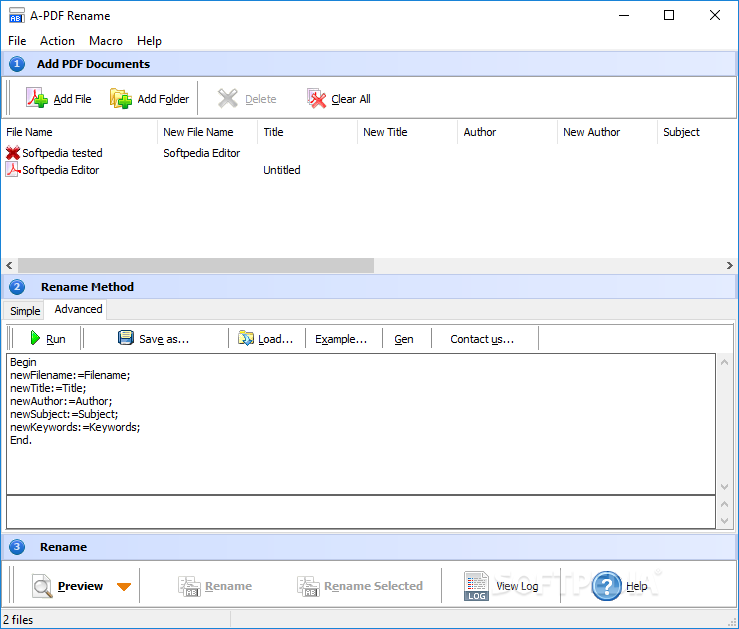Click the red X icon beside Softpedia tested
Viewport: 739px width, 629px height.
click(x=13, y=153)
